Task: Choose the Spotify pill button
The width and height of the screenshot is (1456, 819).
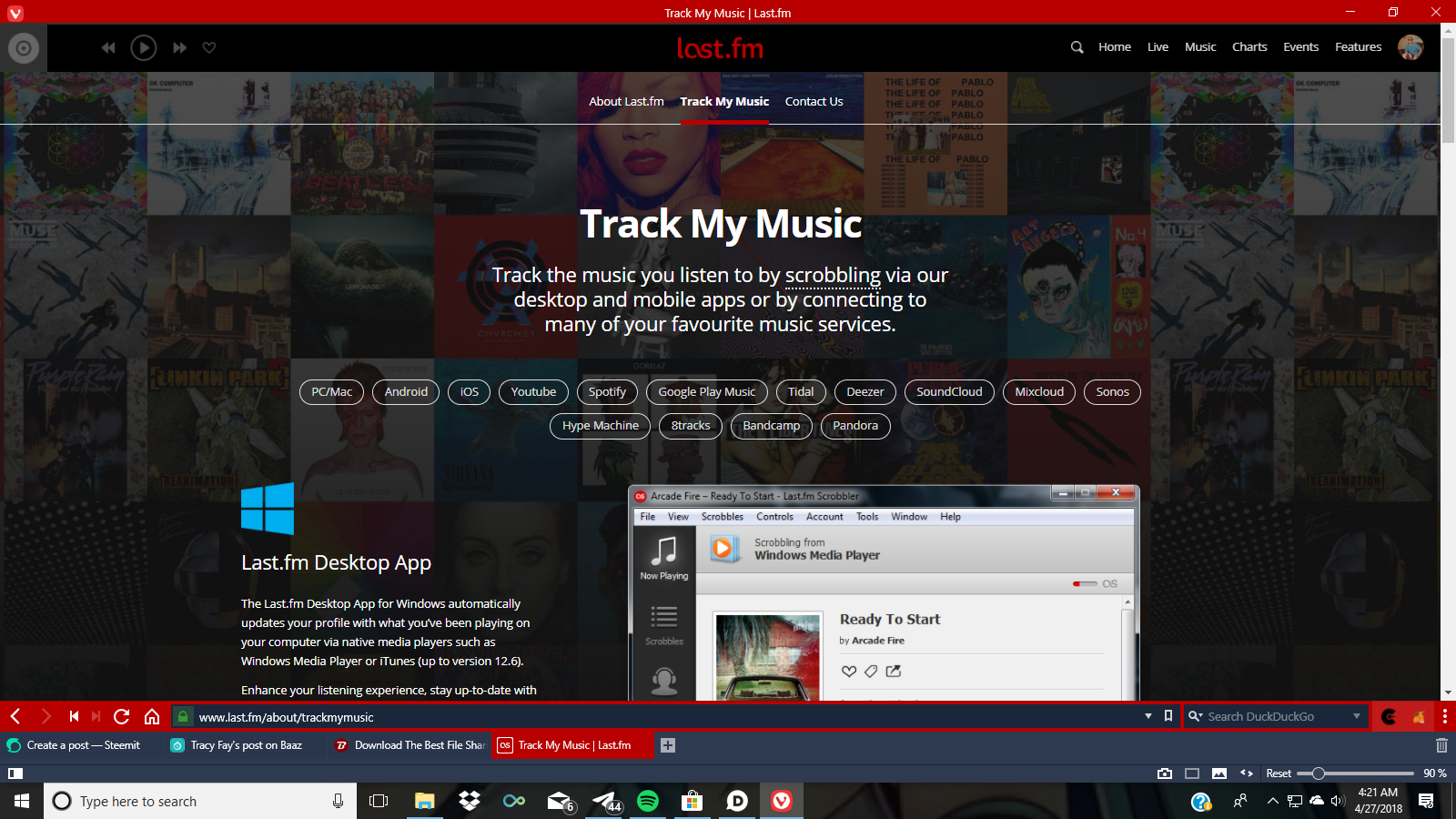Action: 607,392
